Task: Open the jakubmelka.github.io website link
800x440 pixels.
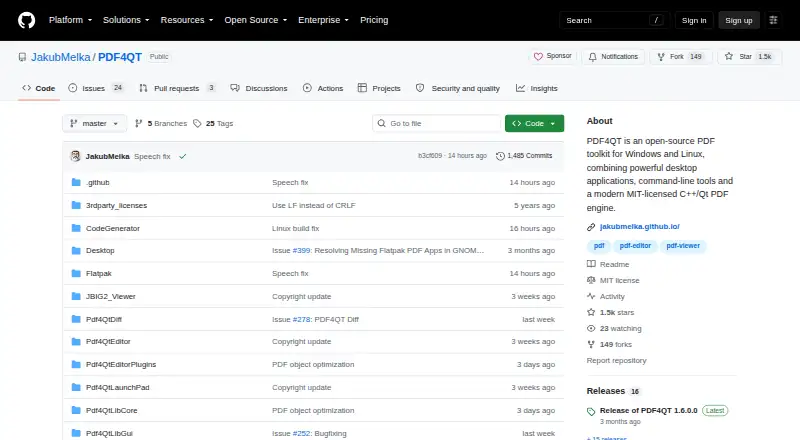Action: pyautogui.click(x=639, y=227)
